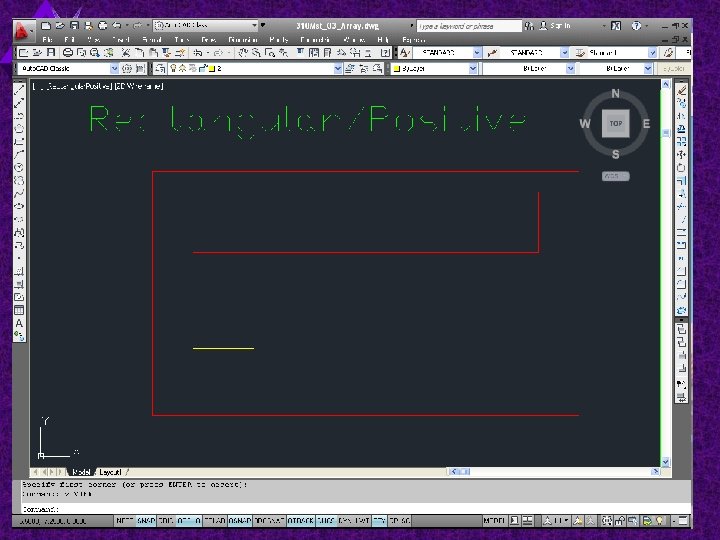The image size is (720, 540).
Task: Click the N compass direction on ViewCube
Action: click(616, 94)
